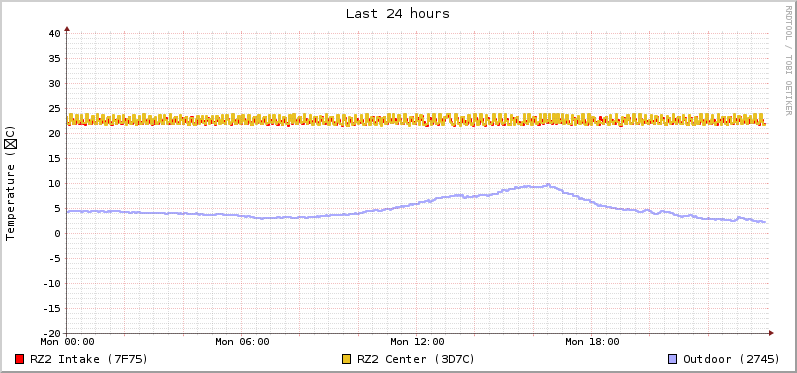Click the Temperature axis title
Image resolution: width=797 pixels, height=373 pixels.
(11, 183)
